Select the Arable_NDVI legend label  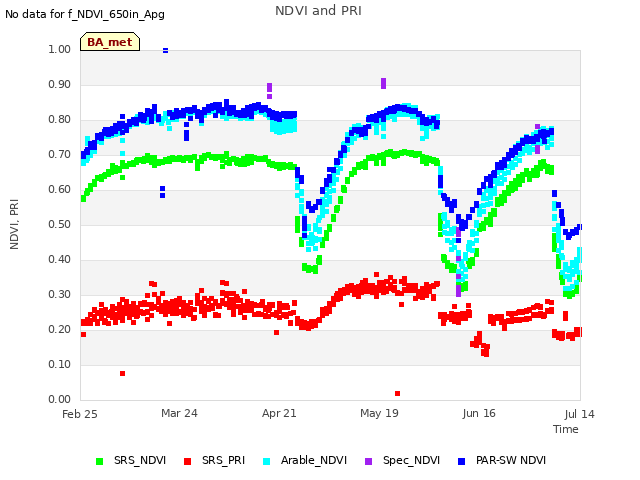pos(313,460)
